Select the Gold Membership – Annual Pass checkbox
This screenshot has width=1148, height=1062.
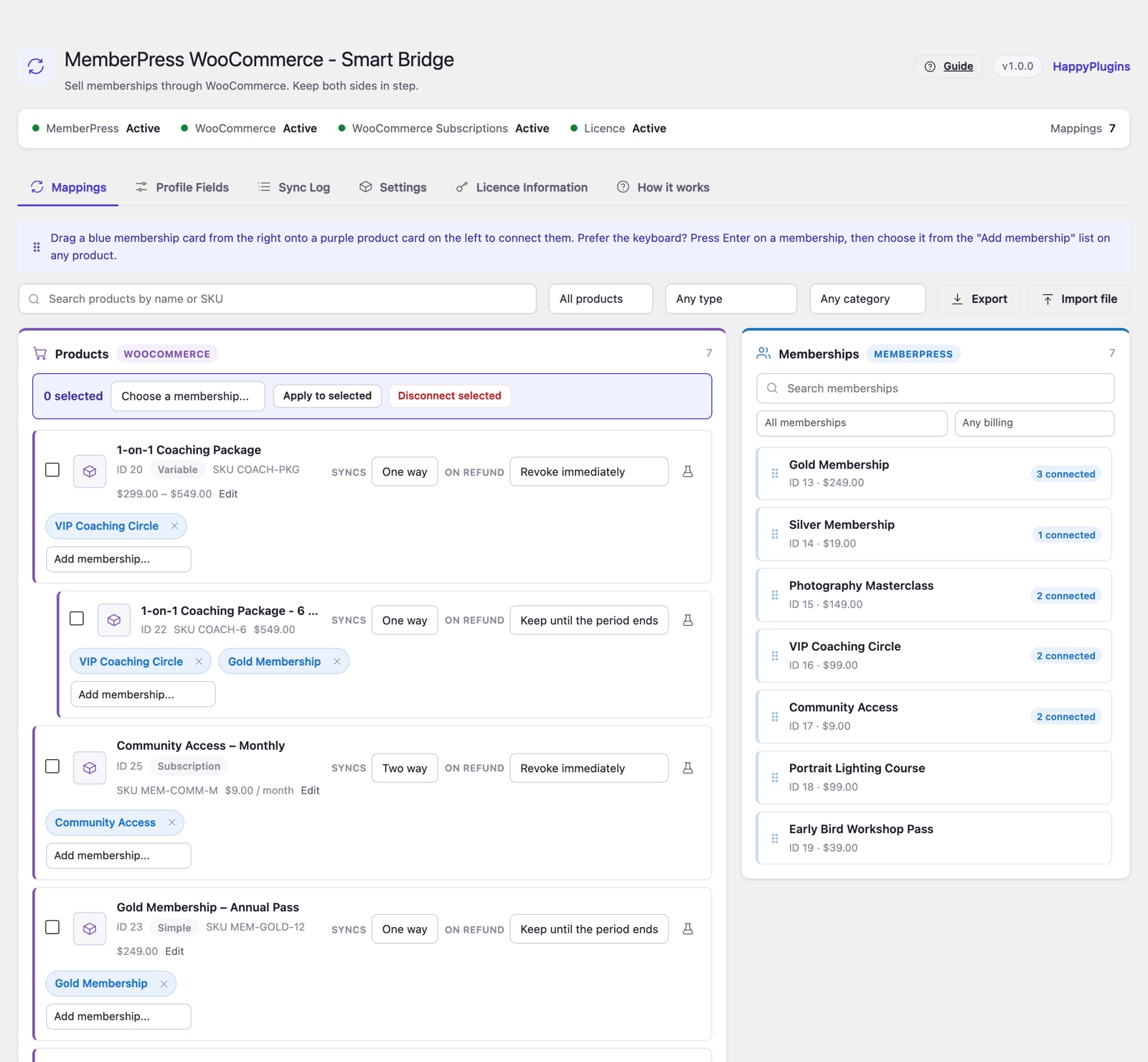(52, 927)
